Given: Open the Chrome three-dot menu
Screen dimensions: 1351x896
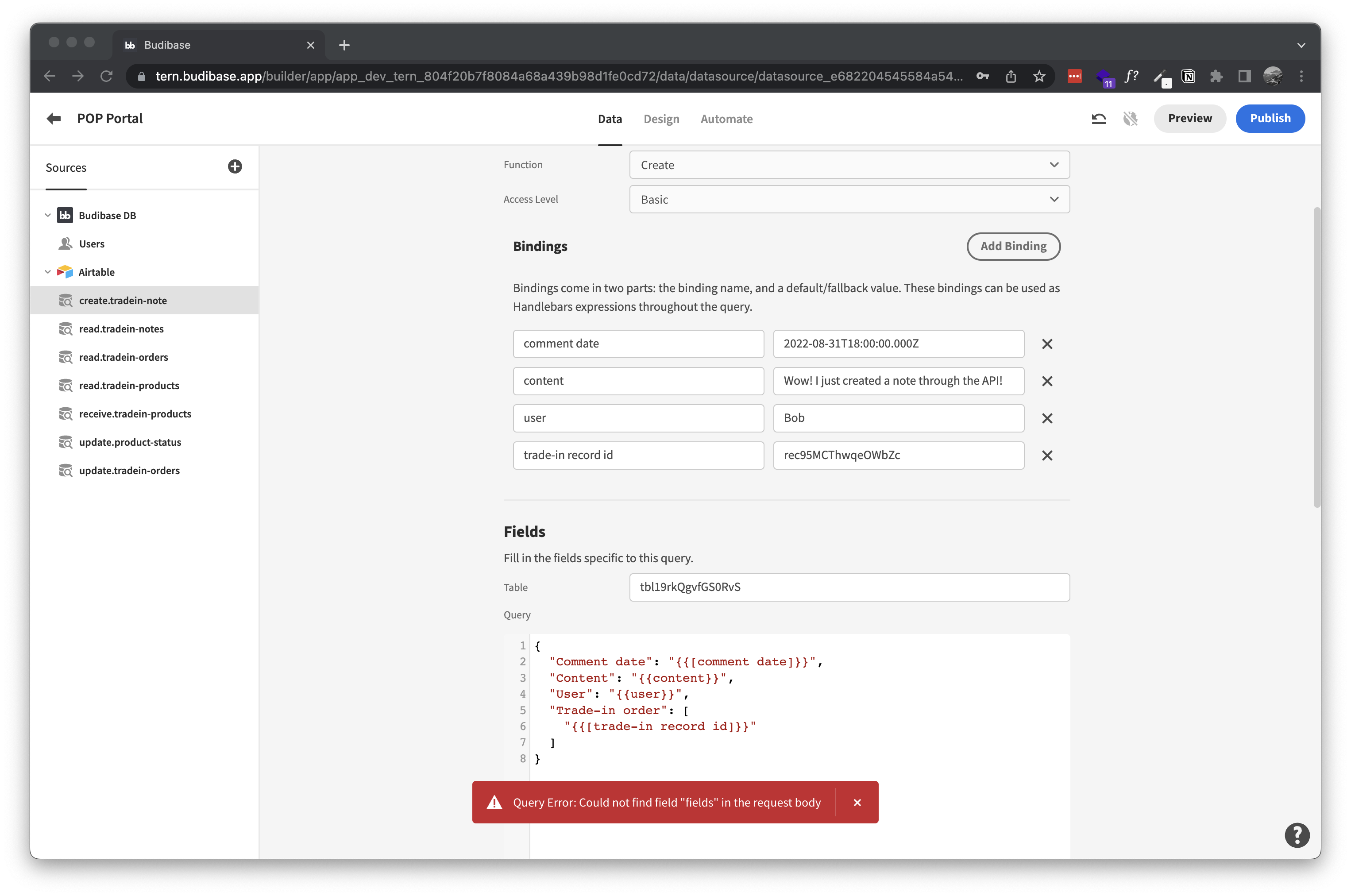Looking at the screenshot, I should click(x=1301, y=76).
